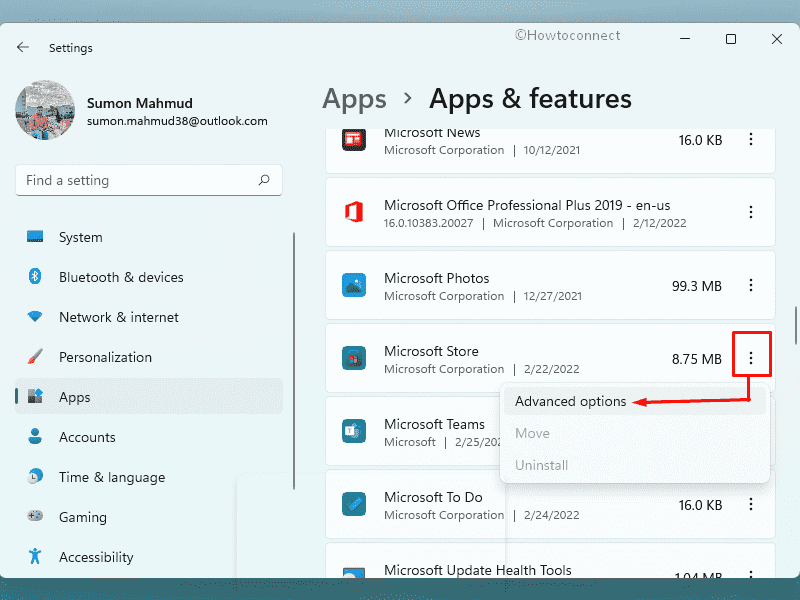Open Accessibility settings
800x600 pixels.
click(x=149, y=556)
